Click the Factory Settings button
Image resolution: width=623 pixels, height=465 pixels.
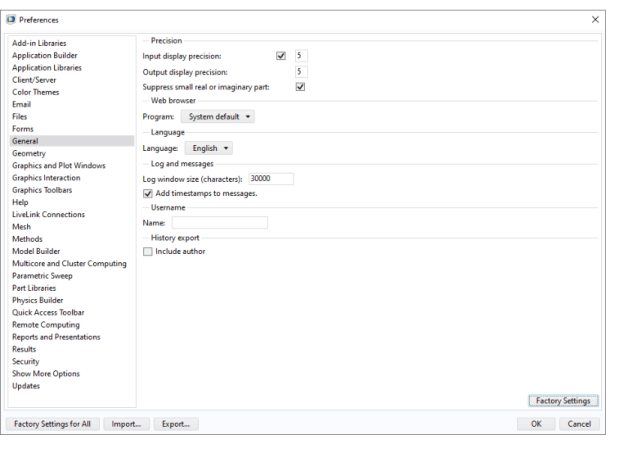coord(563,401)
